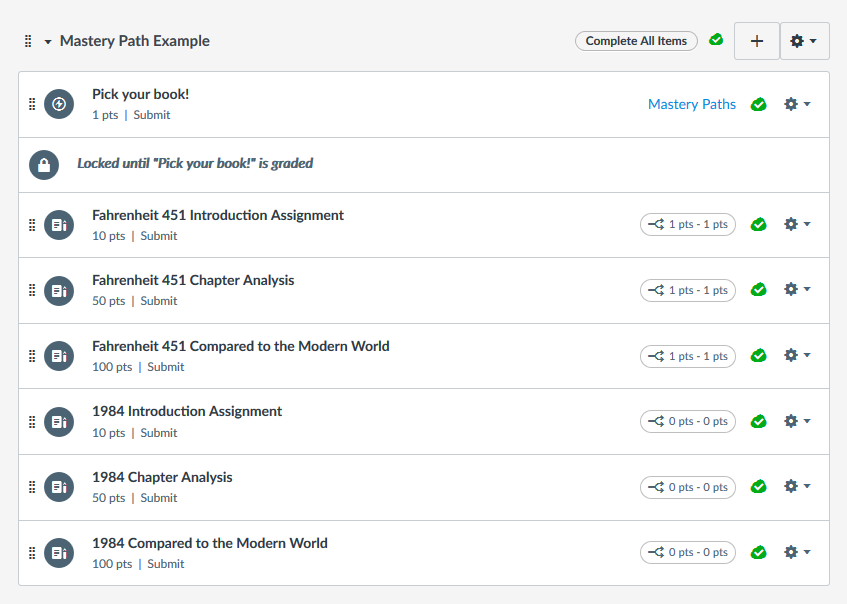This screenshot has width=847, height=604.
Task: Click the assignment icon beside 1984 Chapter Analysis
Action: click(x=58, y=486)
